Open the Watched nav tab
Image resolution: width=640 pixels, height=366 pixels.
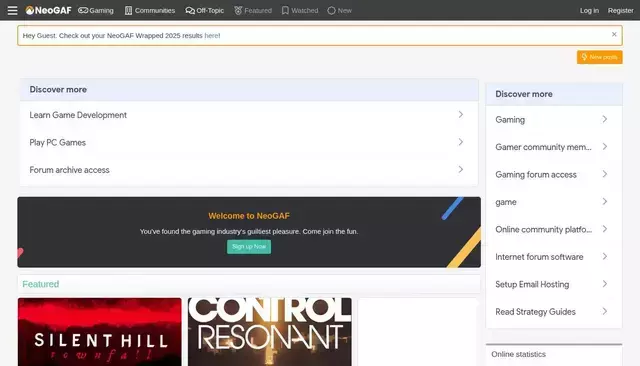point(300,10)
